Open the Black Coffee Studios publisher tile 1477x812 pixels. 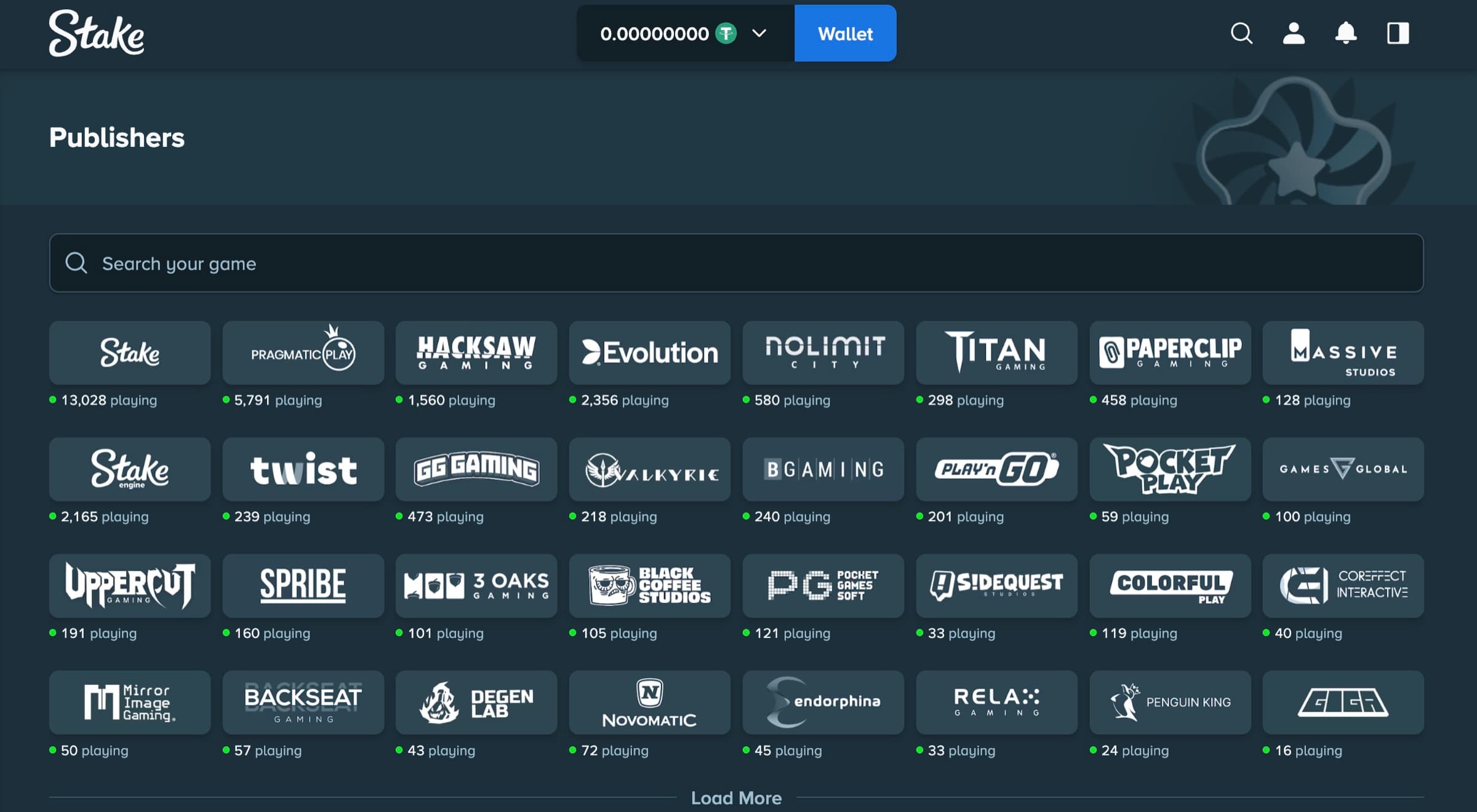click(650, 586)
